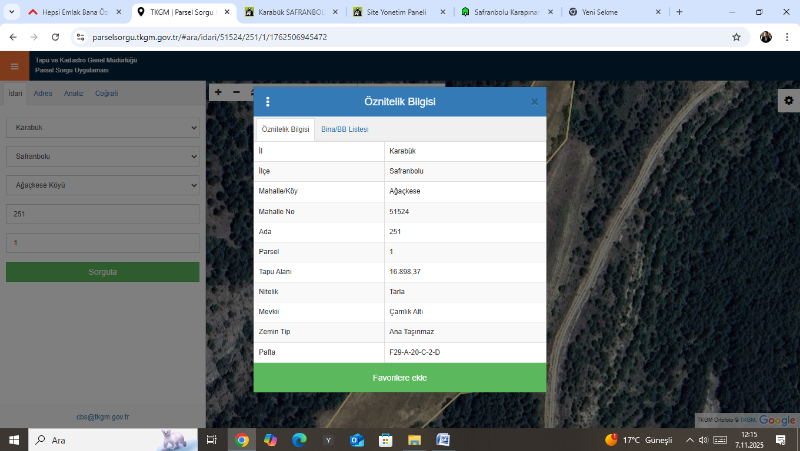Click the Favorilere ekle button
This screenshot has height=451, width=800.
coord(399,378)
